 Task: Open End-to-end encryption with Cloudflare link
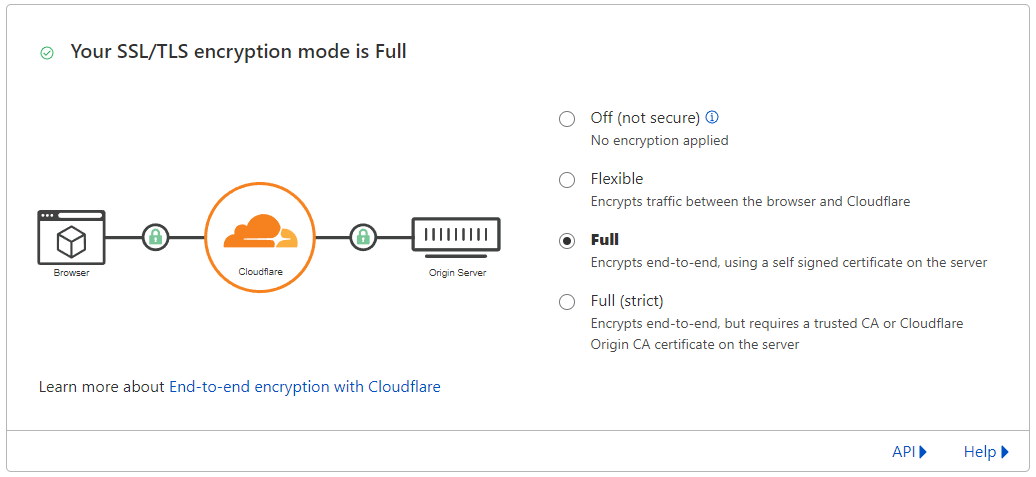[304, 386]
